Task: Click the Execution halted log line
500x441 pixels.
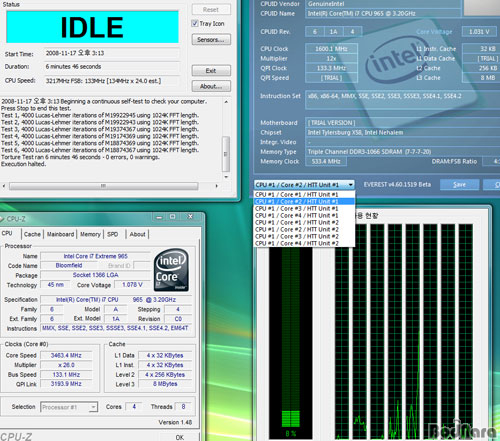Action: click(x=23, y=164)
